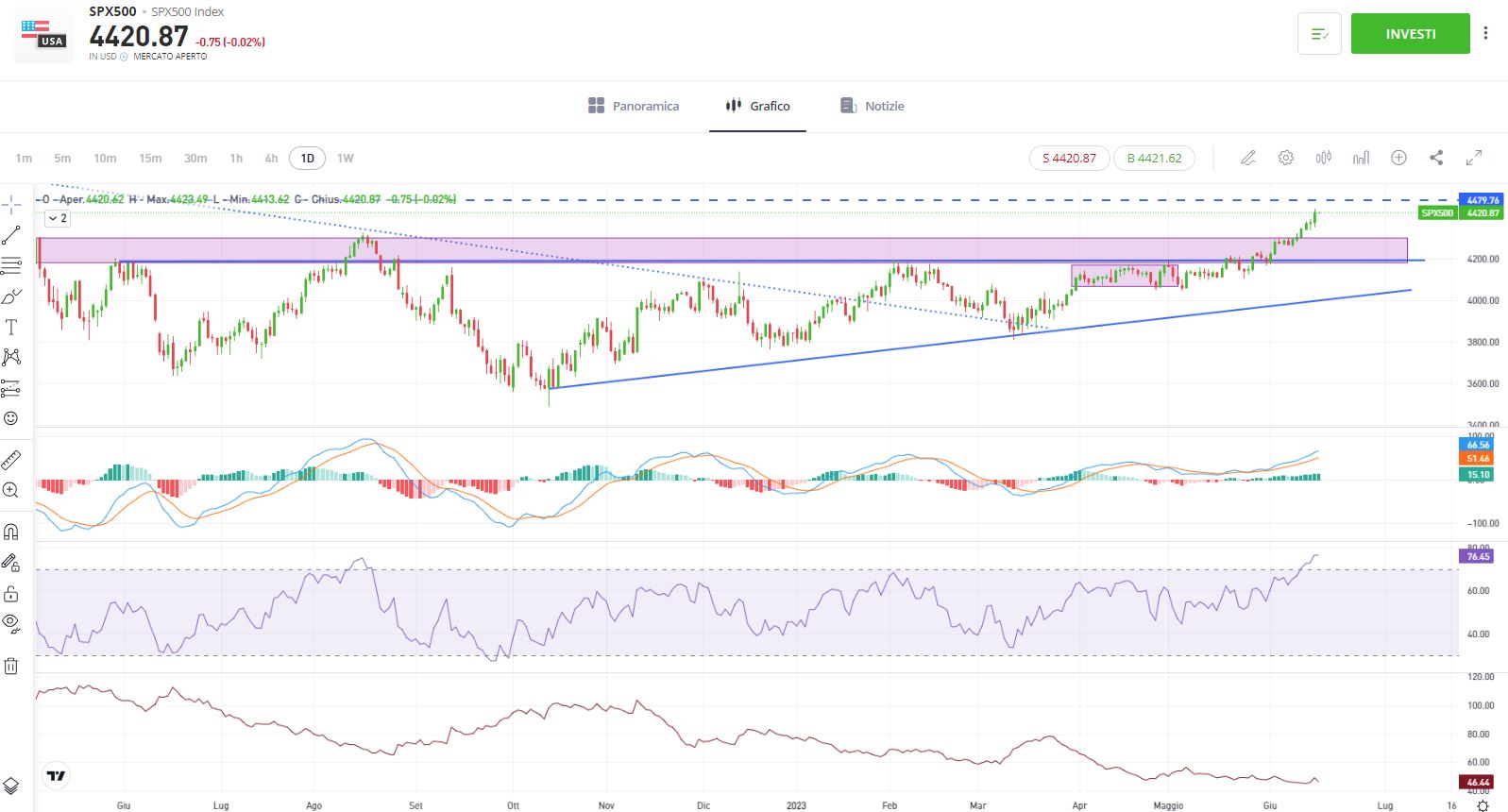Set timeframe to 1h
Viewport: 1508px width, 812px height.
point(236,158)
